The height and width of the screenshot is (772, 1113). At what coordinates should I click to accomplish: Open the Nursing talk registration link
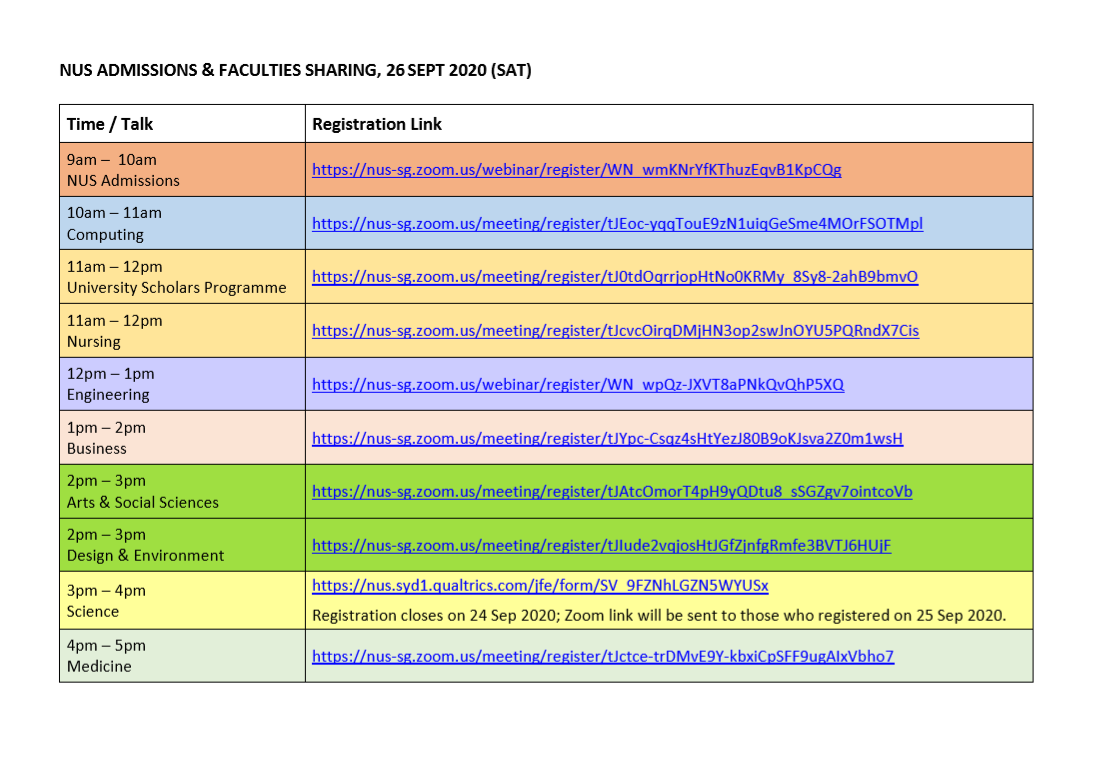615,331
